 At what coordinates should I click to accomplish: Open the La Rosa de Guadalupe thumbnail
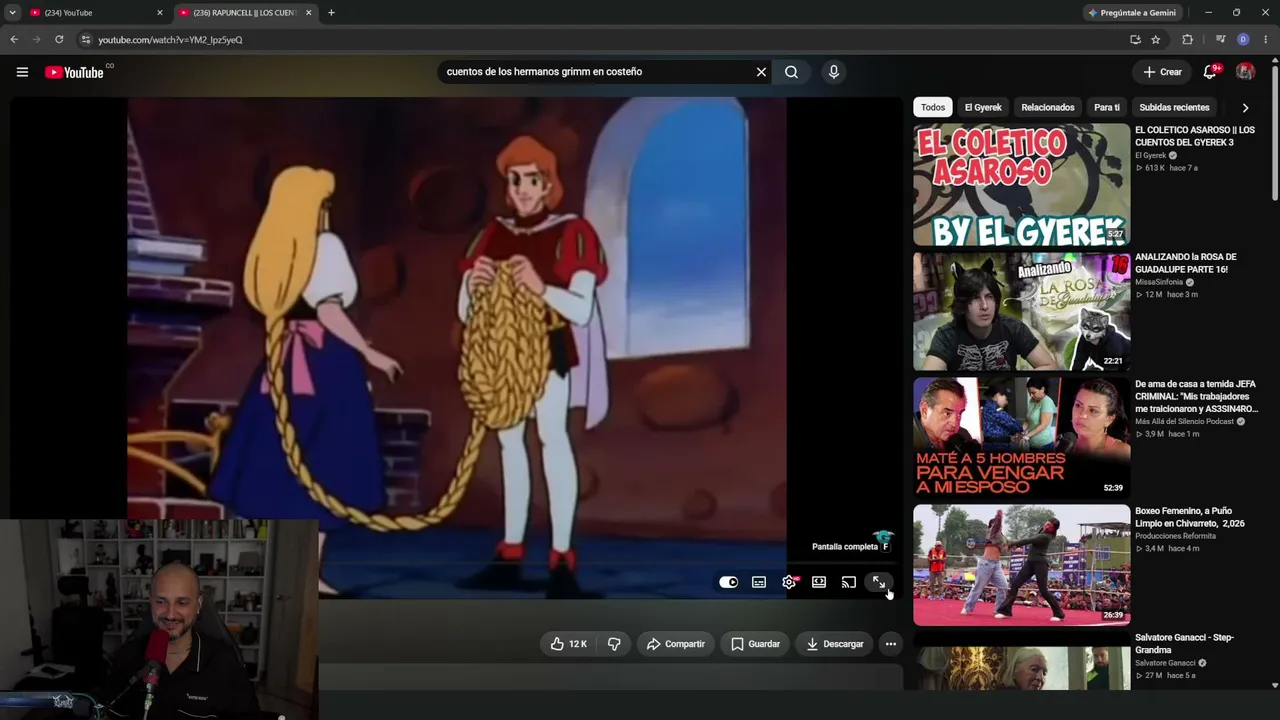tap(1021, 311)
